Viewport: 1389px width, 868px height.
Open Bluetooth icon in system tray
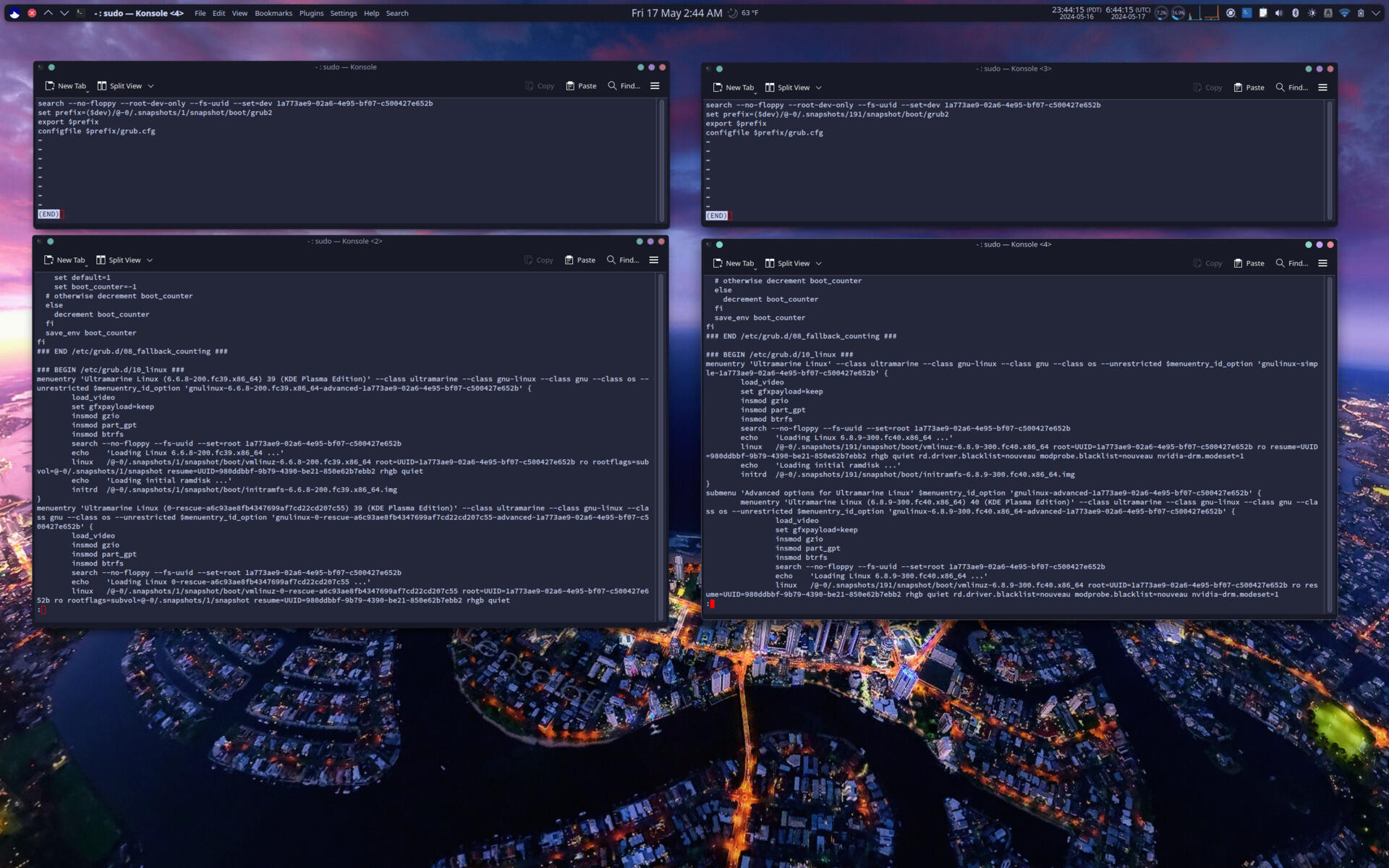pos(1296,13)
